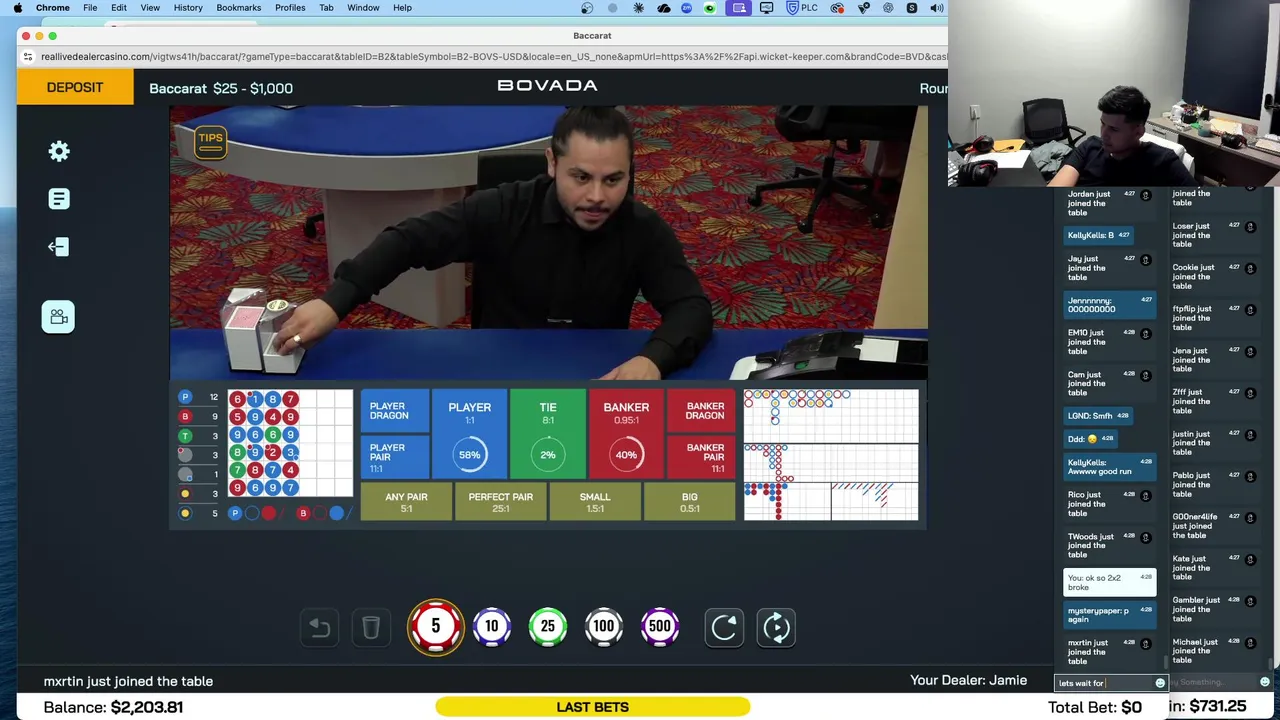1280x720 pixels.
Task: Open the game history list icon
Action: [59, 199]
